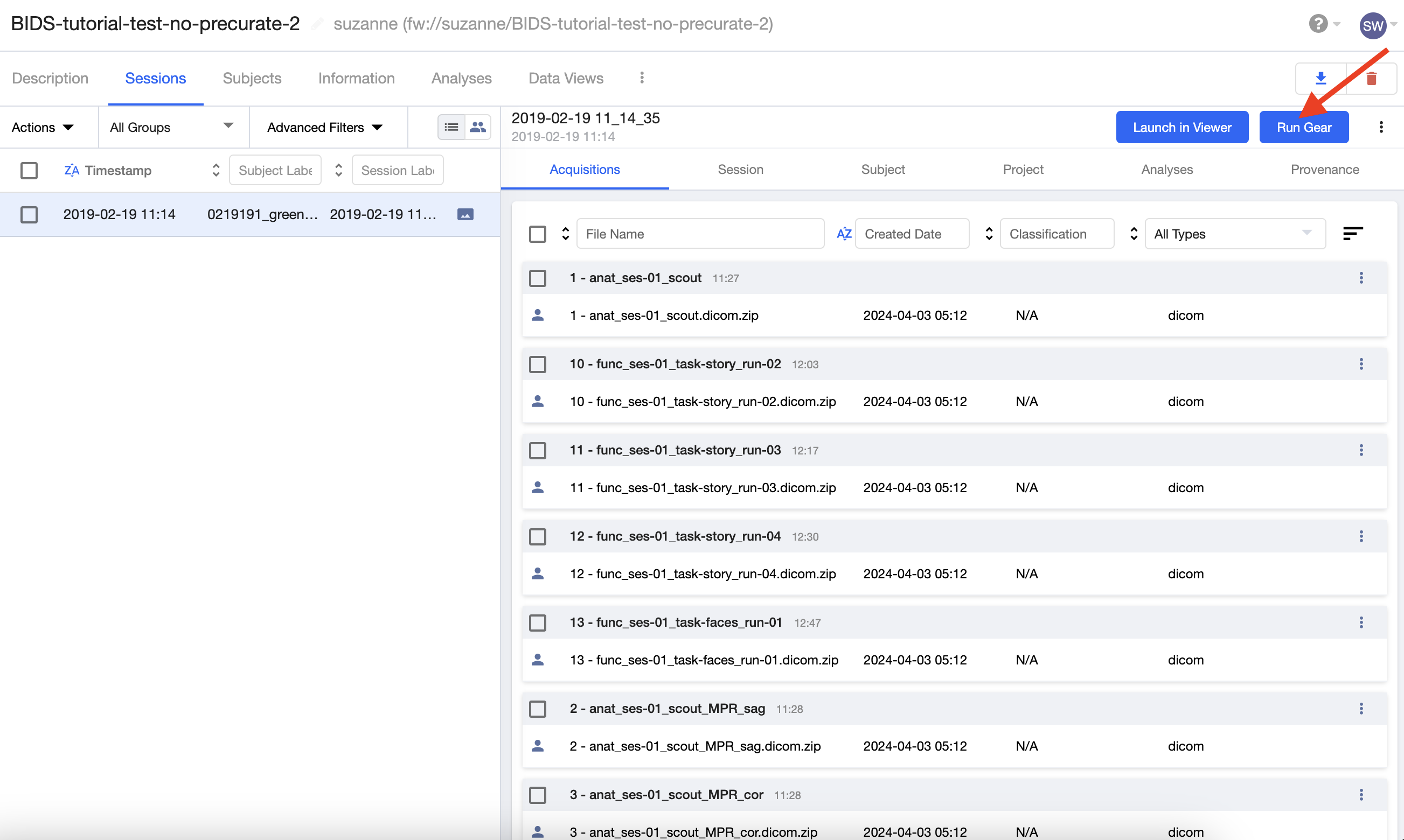The width and height of the screenshot is (1404, 840).
Task: Click the download project icon
Action: coord(1320,78)
